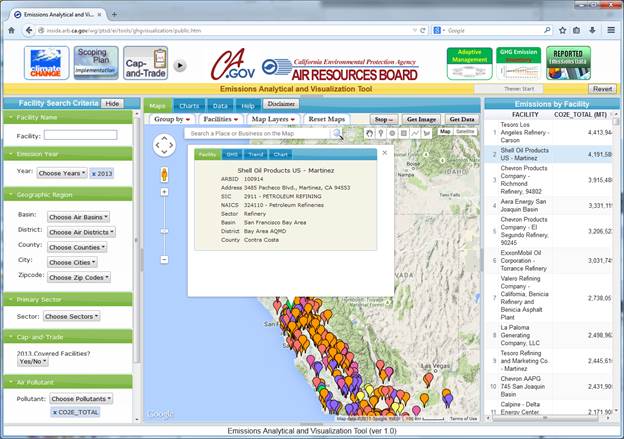Image resolution: width=624 pixels, height=439 pixels.
Task: Click the Hide search criteria button
Action: coord(113,103)
